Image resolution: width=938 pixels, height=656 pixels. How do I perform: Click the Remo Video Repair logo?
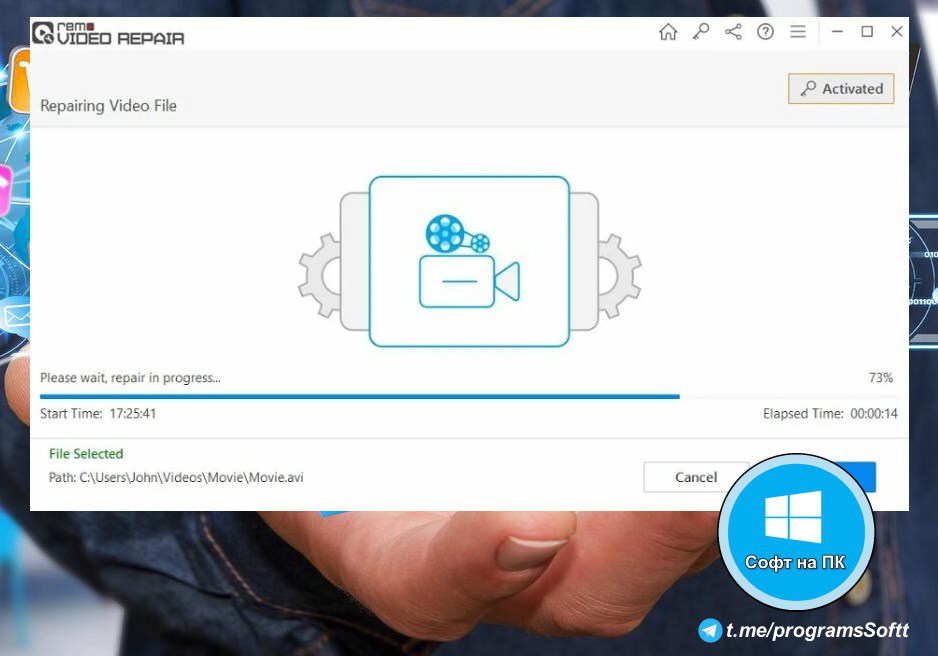(x=108, y=32)
